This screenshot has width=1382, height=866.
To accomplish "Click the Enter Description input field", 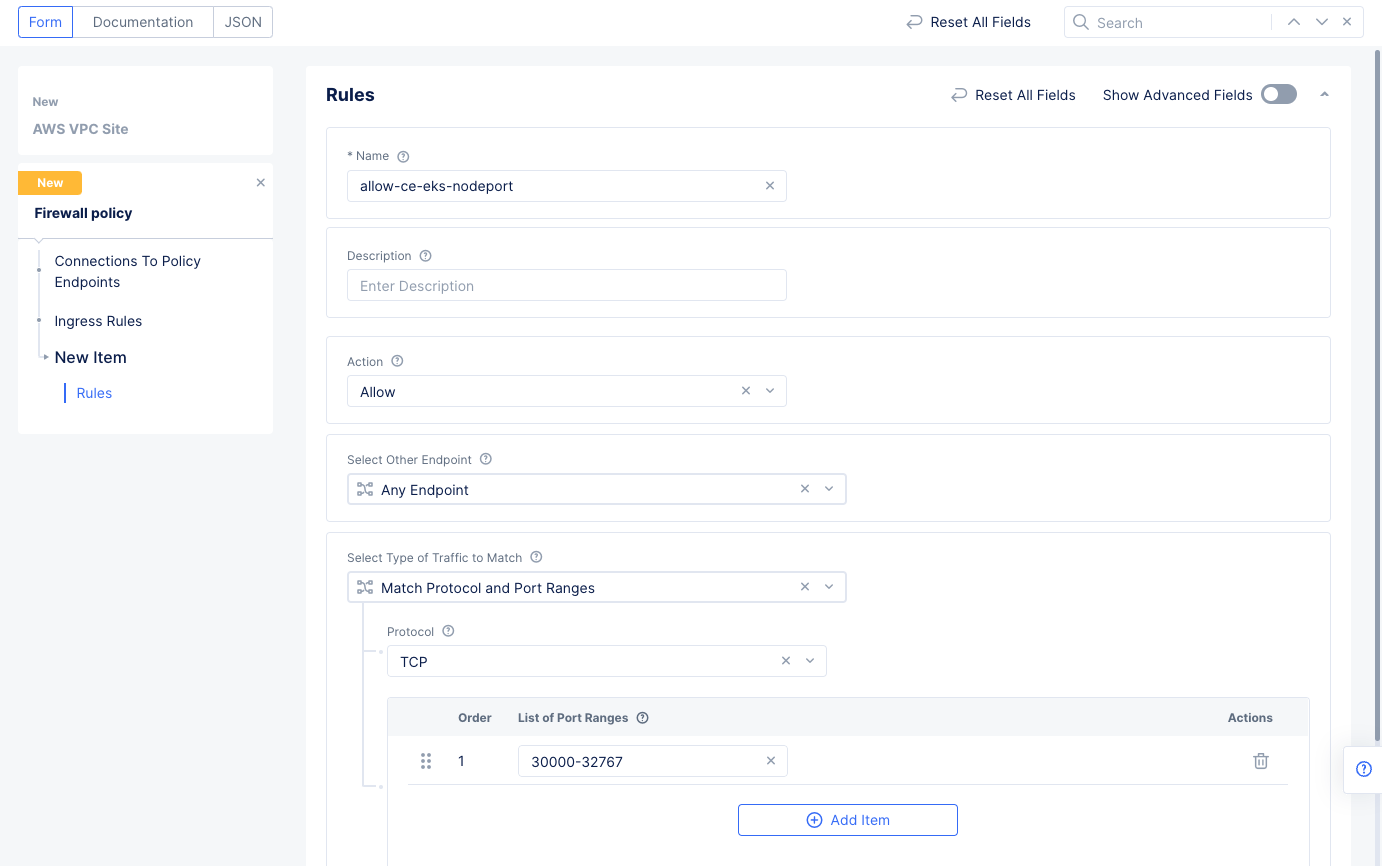I will pyautogui.click(x=566, y=286).
